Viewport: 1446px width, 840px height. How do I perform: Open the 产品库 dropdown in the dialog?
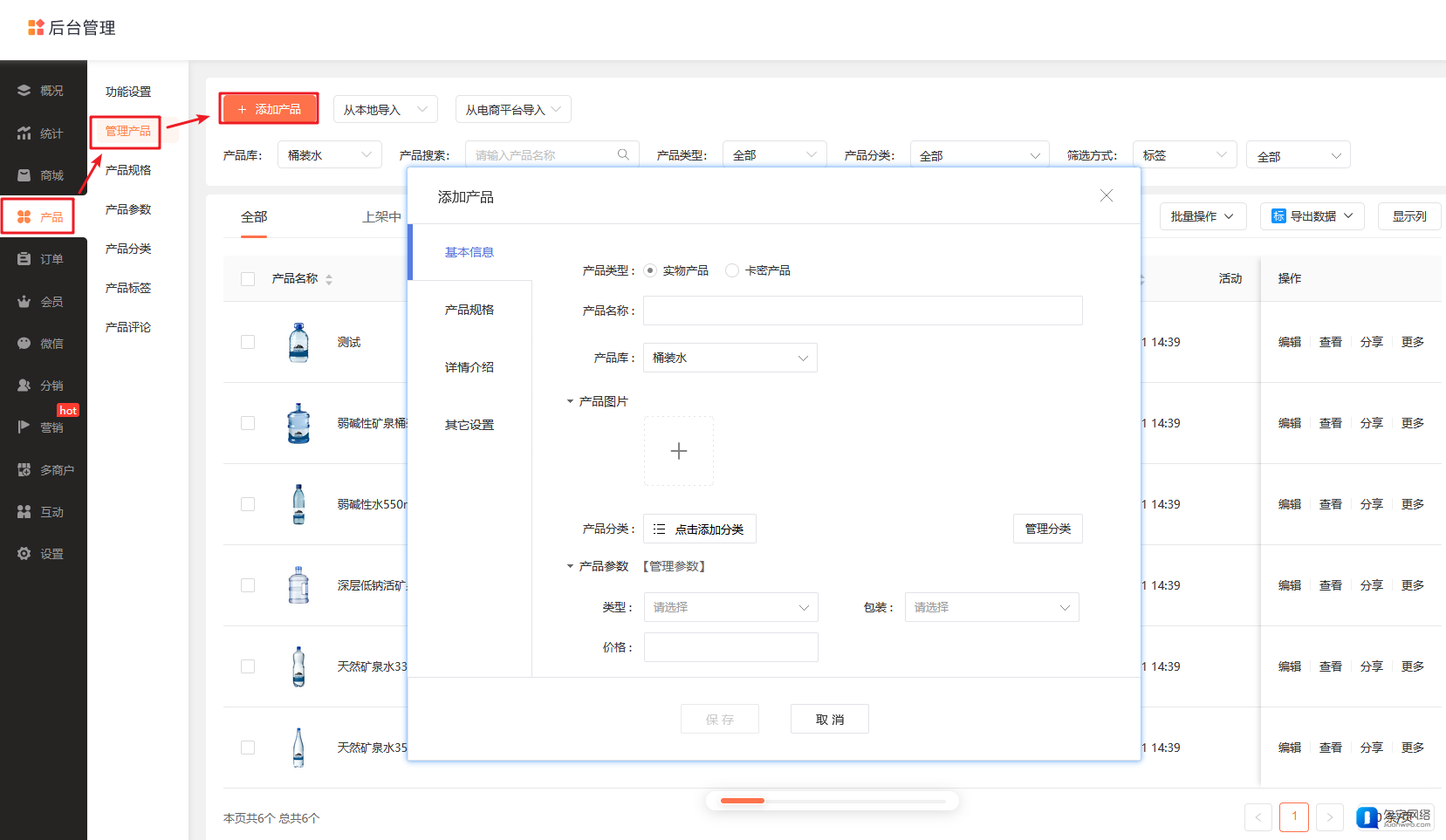(730, 358)
